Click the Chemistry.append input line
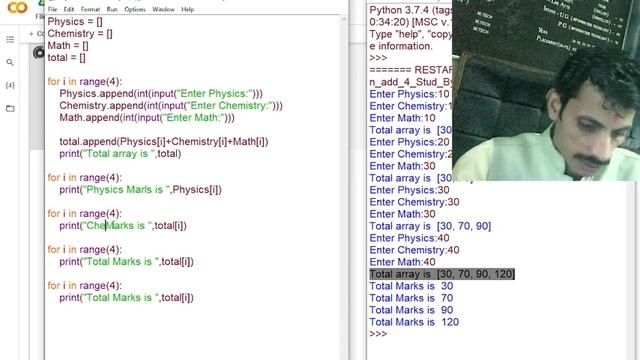Viewport: 640px width, 360px height. [x=171, y=106]
